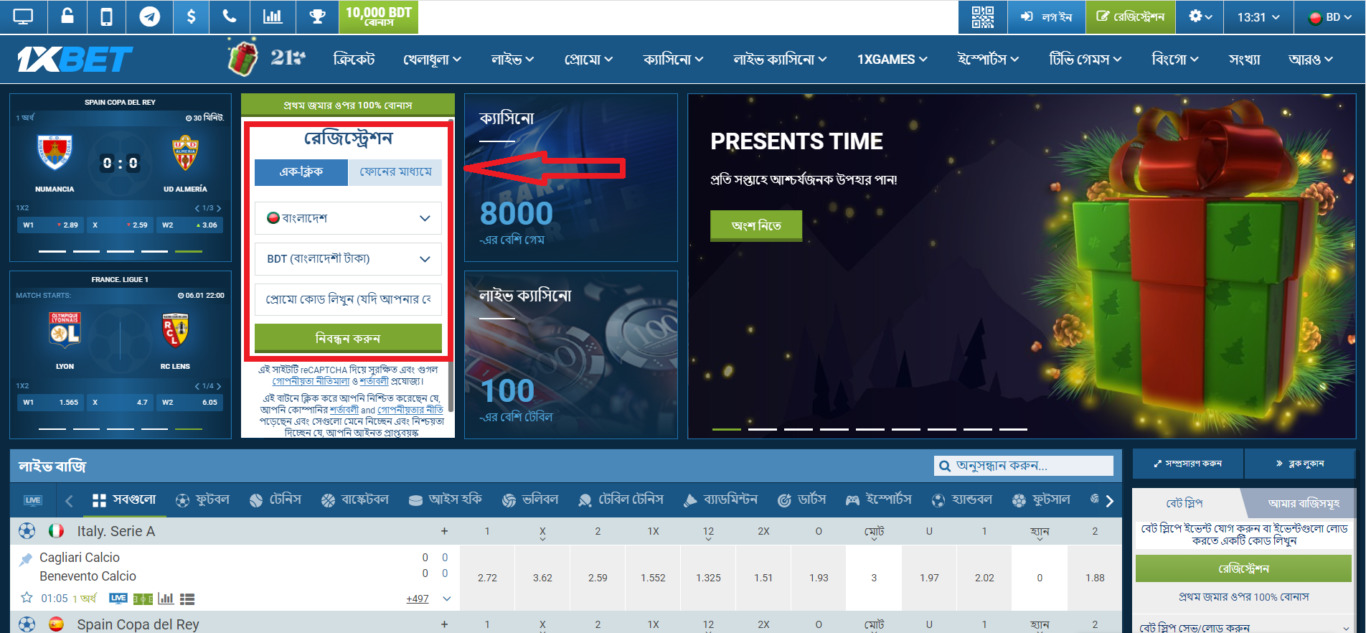Click the football icon beside Spain Copa del Rey
Screen dimensions: 1366x633
click(27, 624)
